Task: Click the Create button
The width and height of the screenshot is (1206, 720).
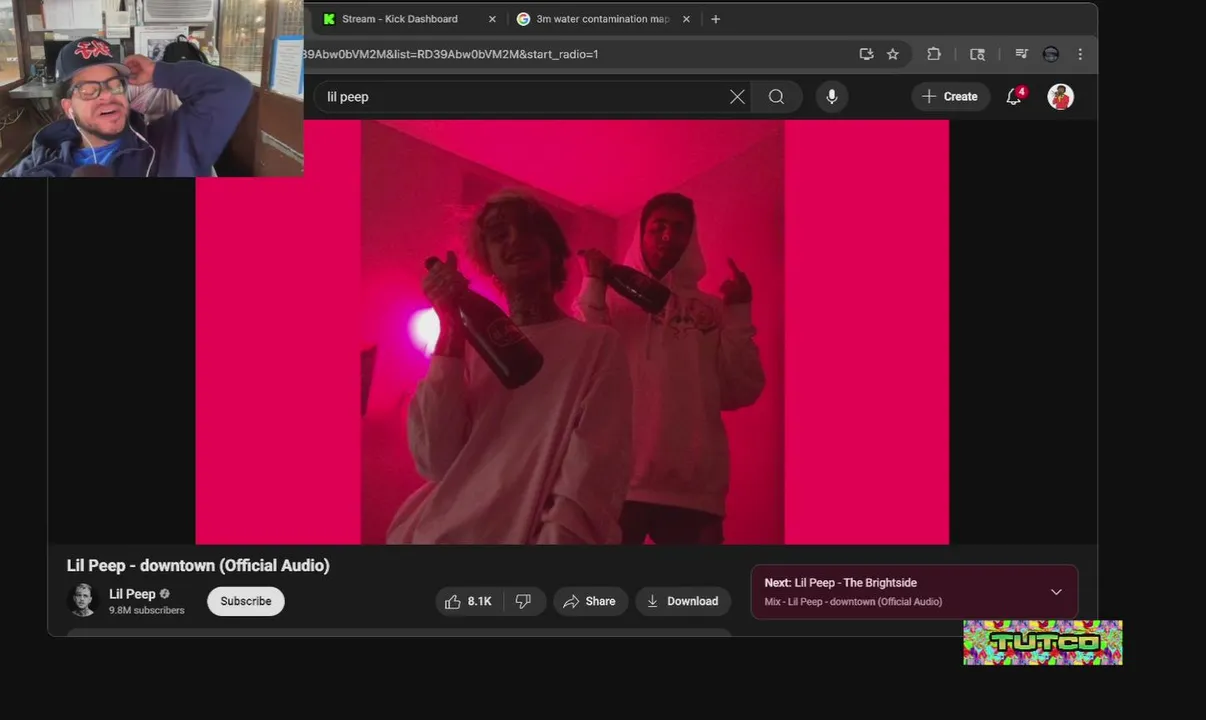Action: 949,96
